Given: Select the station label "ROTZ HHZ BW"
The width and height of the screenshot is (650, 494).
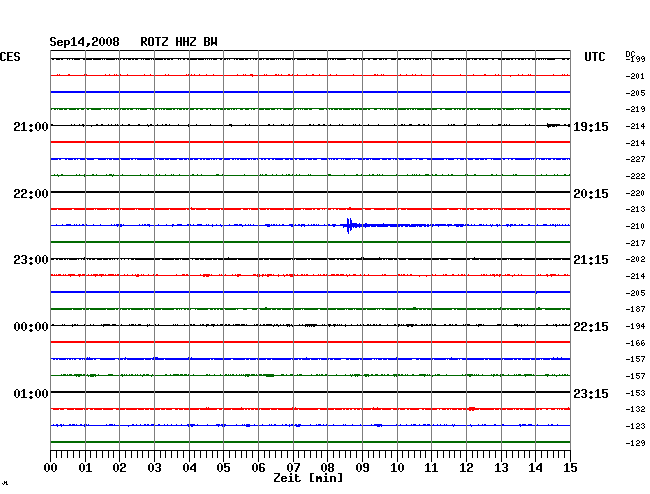Looking at the screenshot, I should (179, 42).
